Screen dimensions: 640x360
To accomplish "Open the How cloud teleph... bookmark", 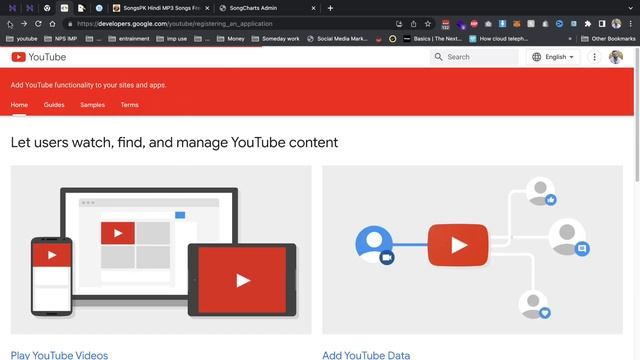I will 499,39.
